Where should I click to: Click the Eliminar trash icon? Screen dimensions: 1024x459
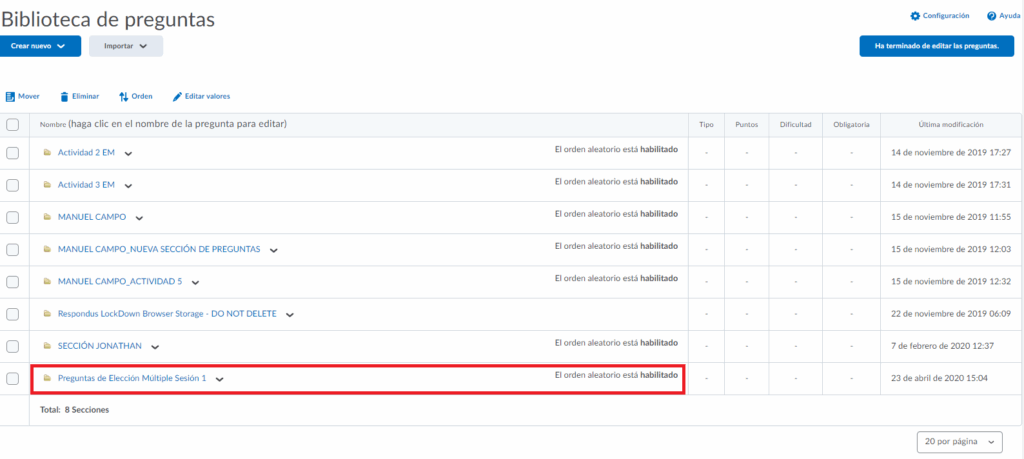coord(65,96)
